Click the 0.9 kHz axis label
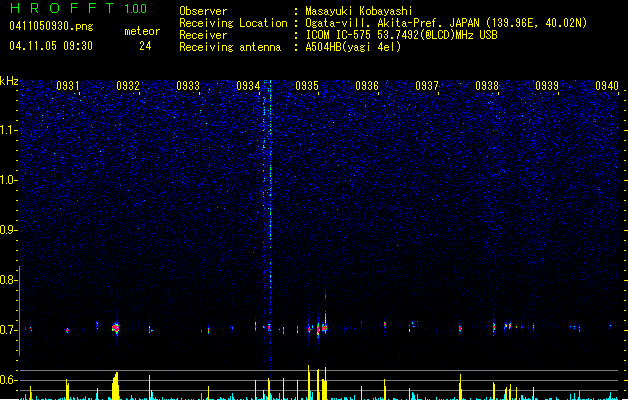 point(8,230)
